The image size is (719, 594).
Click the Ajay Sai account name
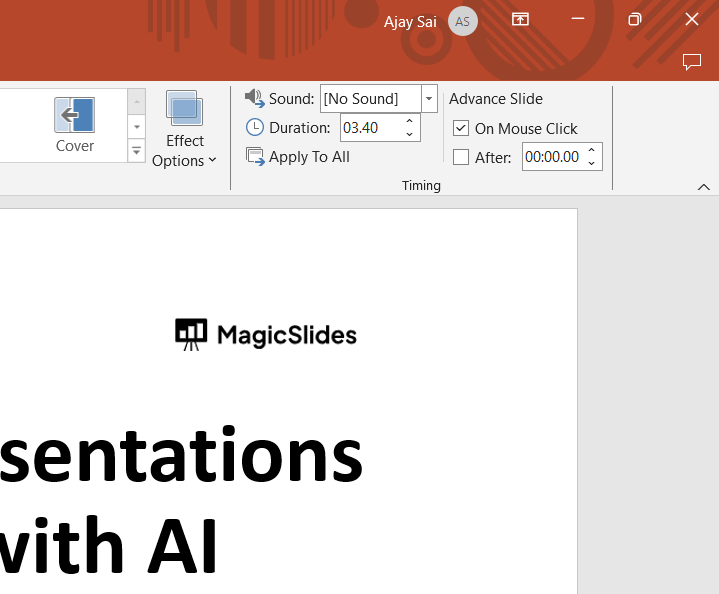point(410,21)
